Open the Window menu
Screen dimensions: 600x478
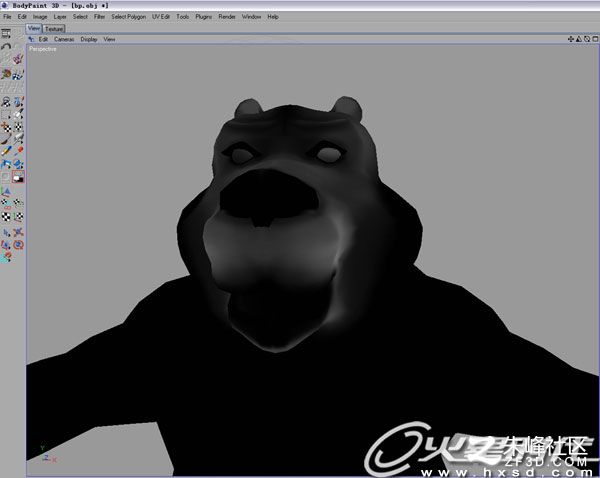[x=251, y=17]
